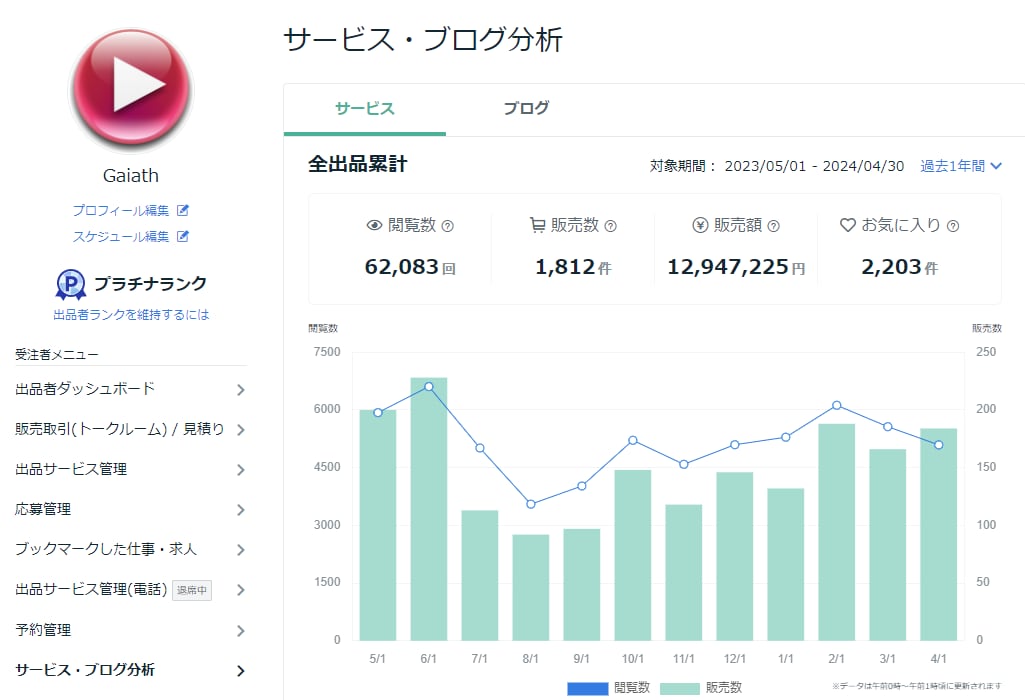Open 出品者ダッシュボード menu item
Image resolution: width=1025 pixels, height=700 pixels.
click(130, 390)
